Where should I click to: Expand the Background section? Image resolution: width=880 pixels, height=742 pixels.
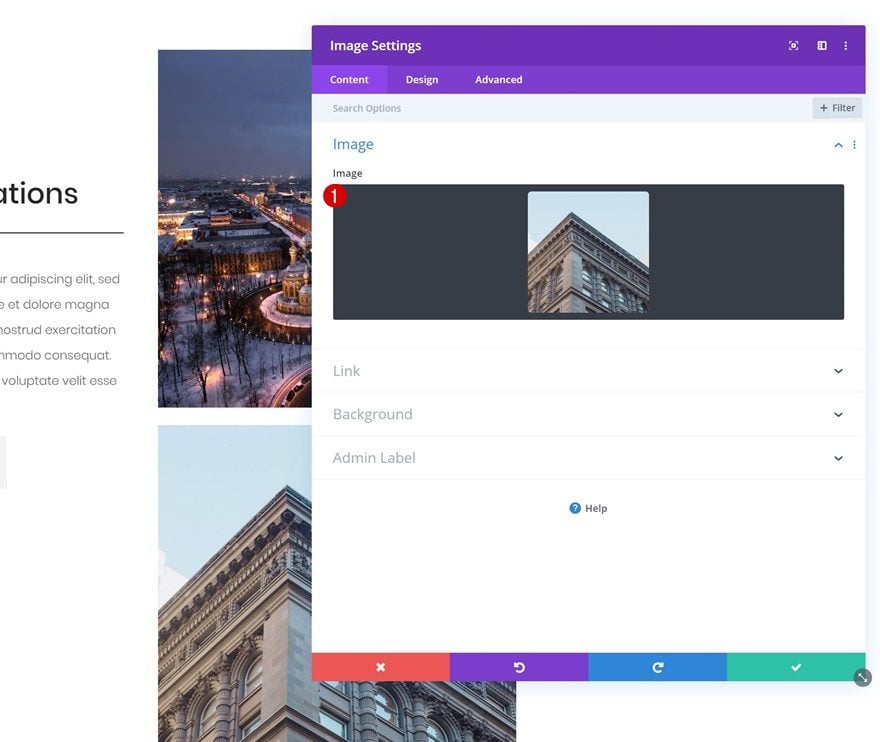point(589,414)
